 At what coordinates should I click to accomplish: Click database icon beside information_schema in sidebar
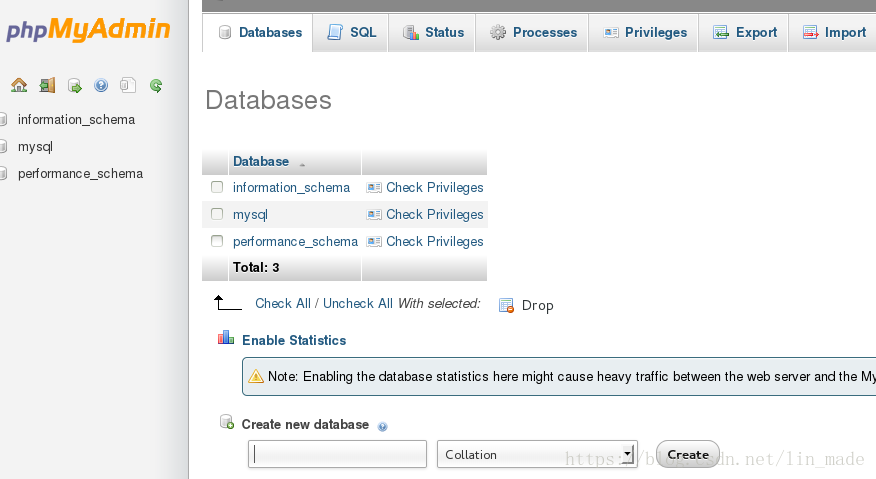pos(3,120)
